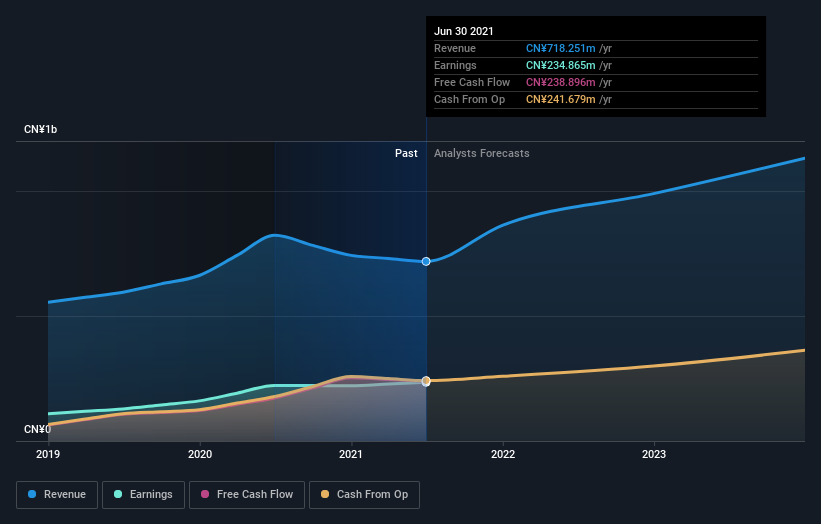Toggle the Revenue legend button
Viewport: 821px width, 524px height.
tap(57, 495)
